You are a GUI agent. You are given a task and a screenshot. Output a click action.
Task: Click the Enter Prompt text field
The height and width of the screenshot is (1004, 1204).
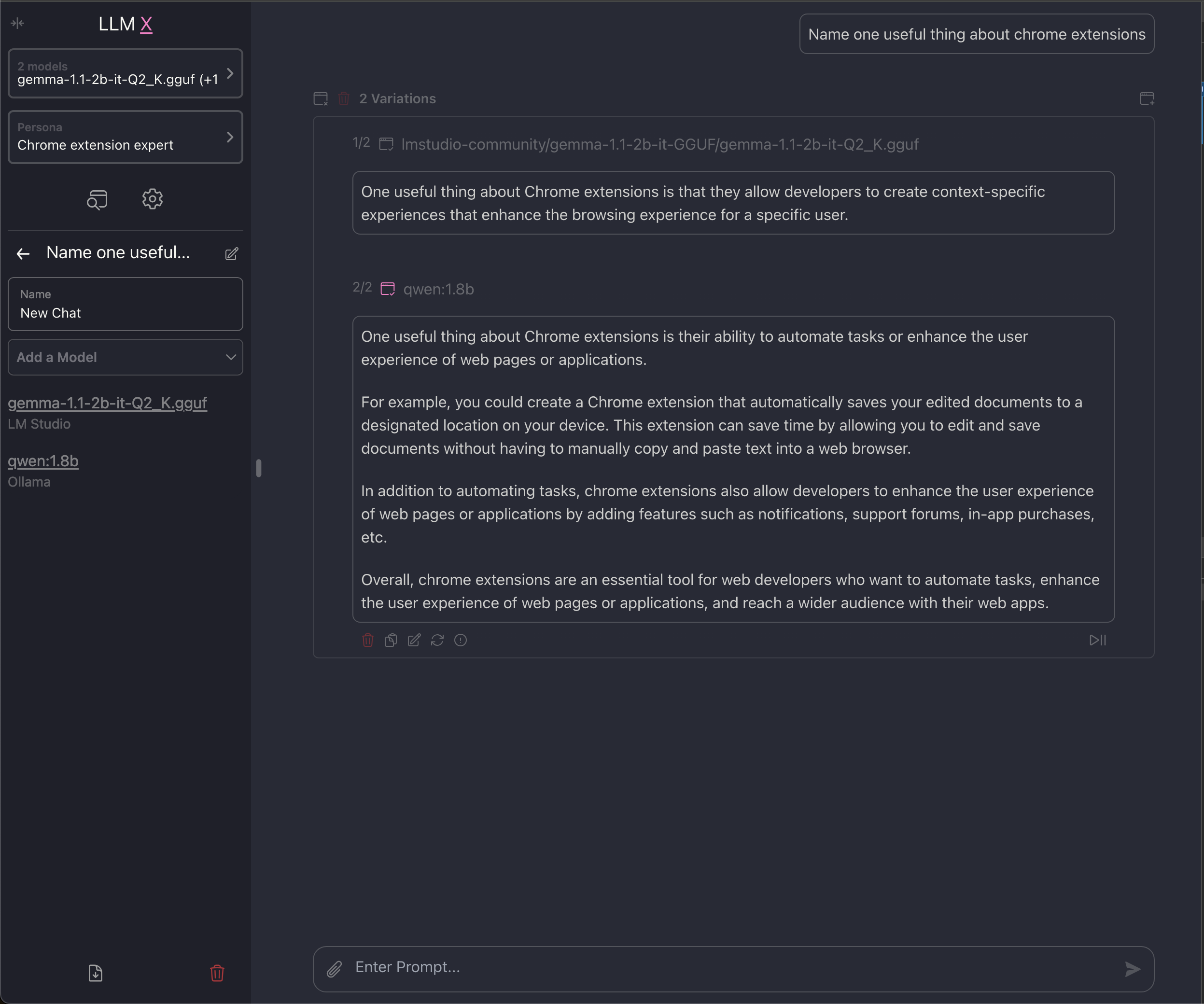click(x=734, y=967)
